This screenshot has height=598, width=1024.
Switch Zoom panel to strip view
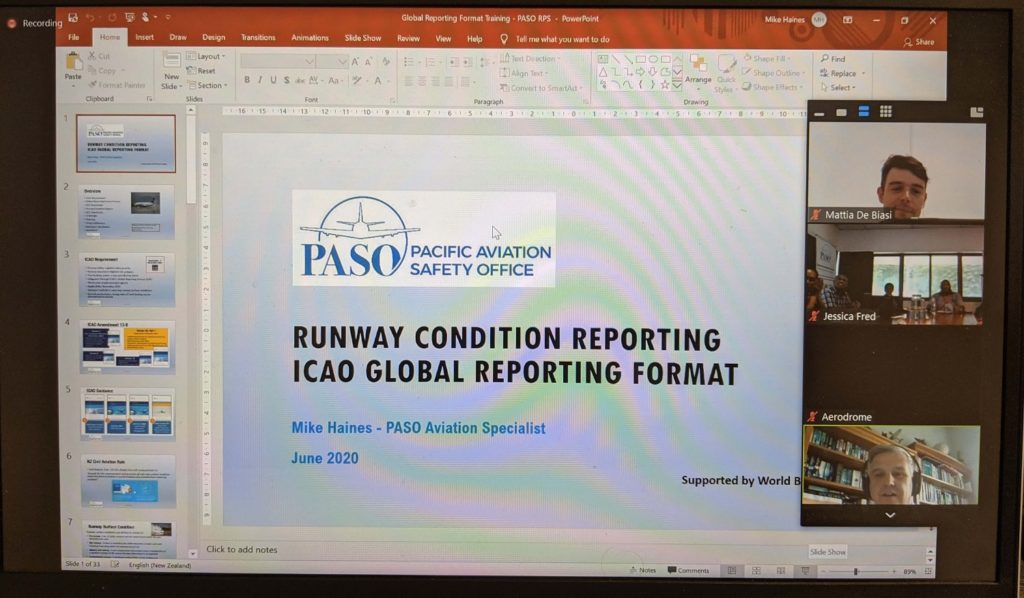(x=863, y=112)
